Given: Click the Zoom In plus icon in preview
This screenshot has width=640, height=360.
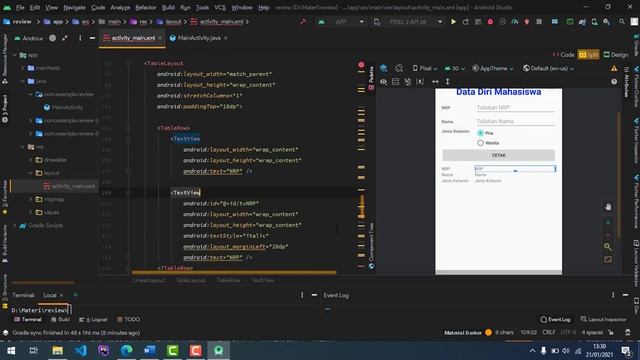Looking at the screenshot, I should [608, 223].
